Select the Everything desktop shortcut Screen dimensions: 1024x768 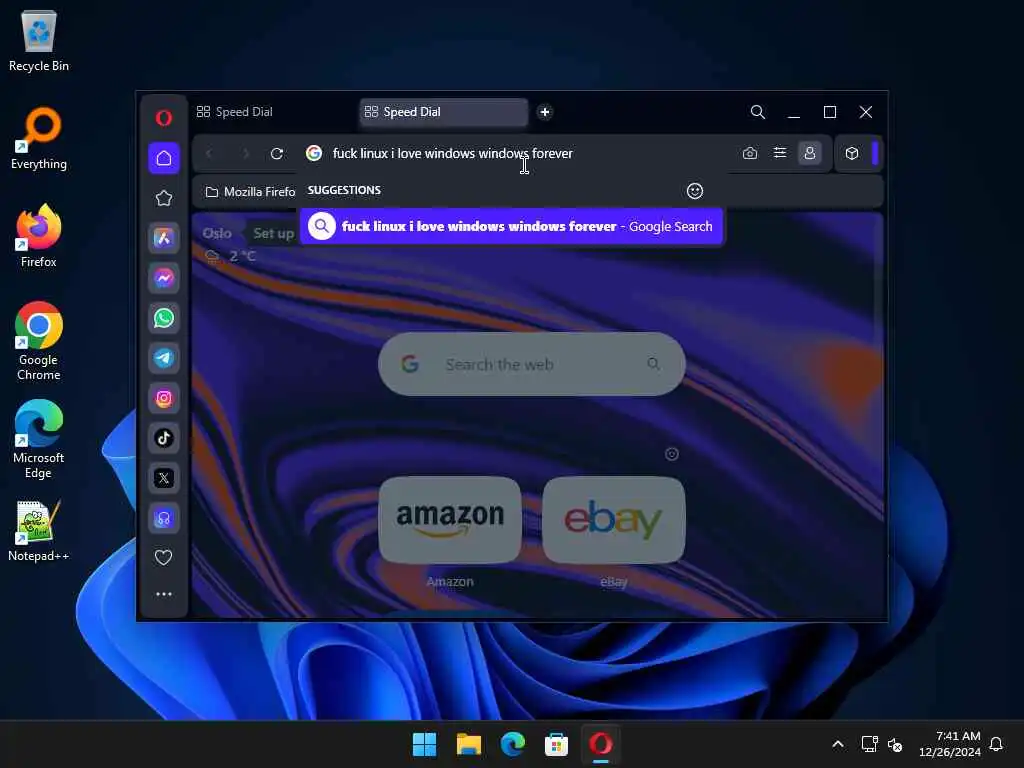39,138
